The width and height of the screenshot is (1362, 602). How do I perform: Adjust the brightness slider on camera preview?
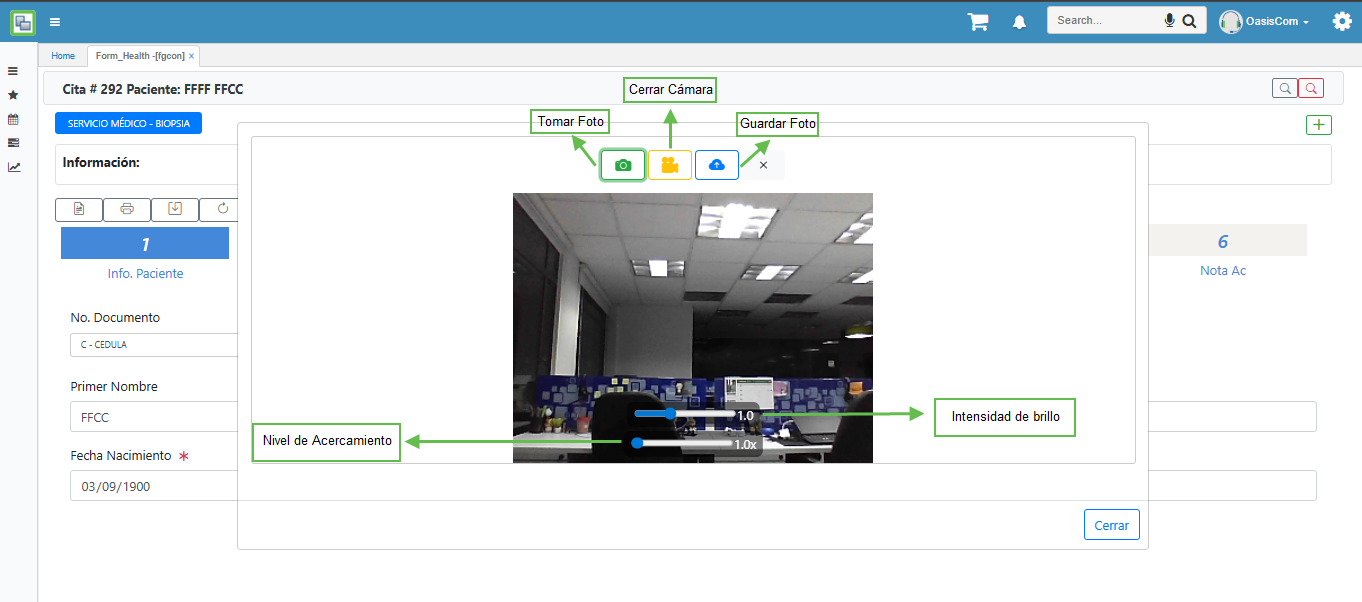pyautogui.click(x=670, y=413)
